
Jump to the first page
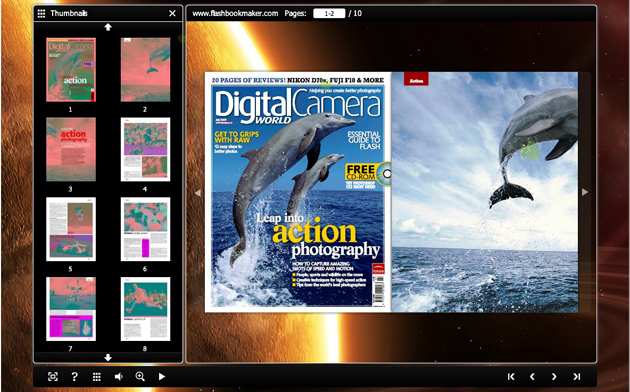tap(511, 376)
